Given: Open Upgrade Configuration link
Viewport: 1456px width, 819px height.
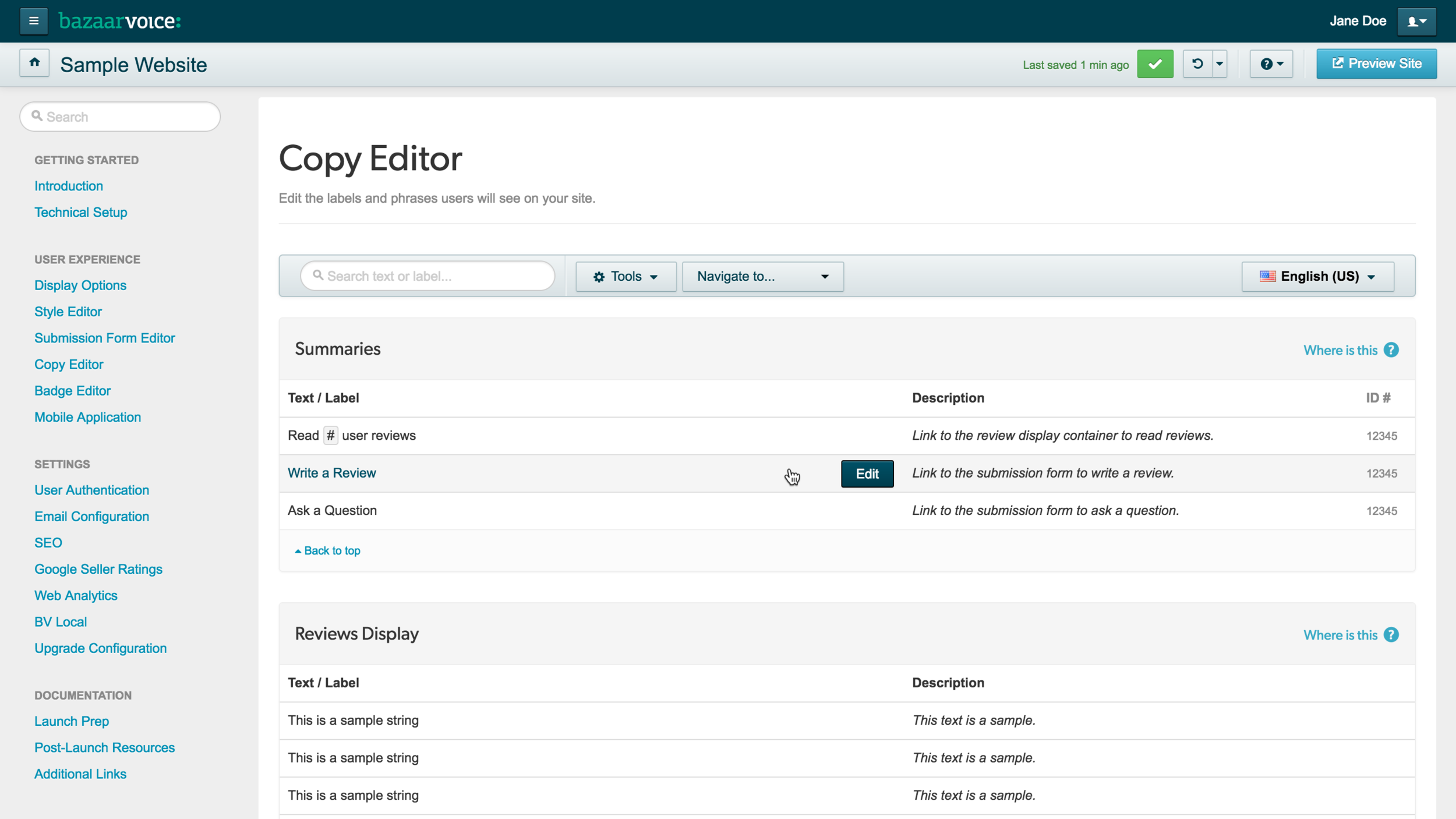Looking at the screenshot, I should point(100,648).
